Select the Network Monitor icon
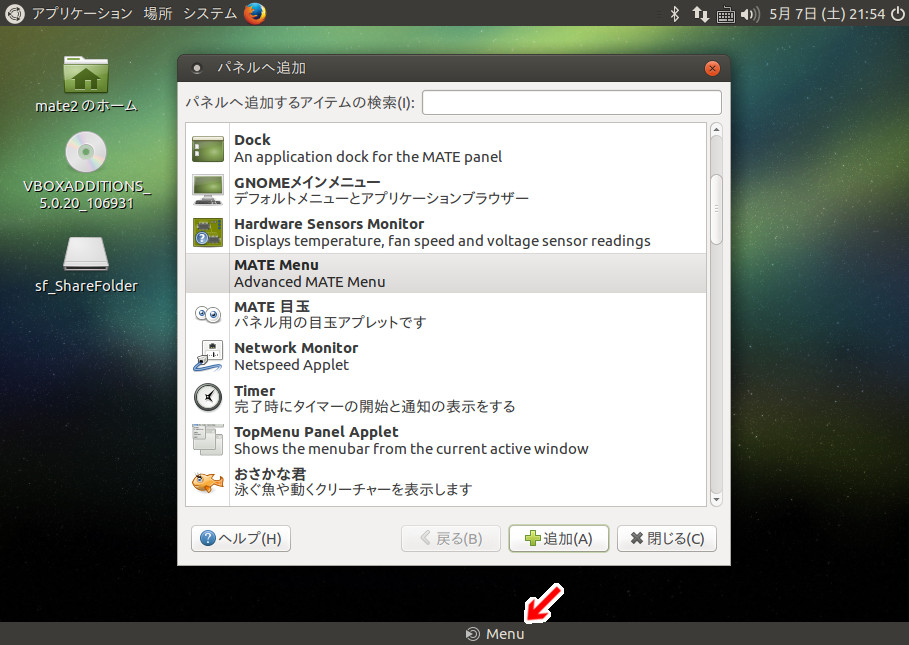Screen dimensions: 909x645 click(208, 356)
